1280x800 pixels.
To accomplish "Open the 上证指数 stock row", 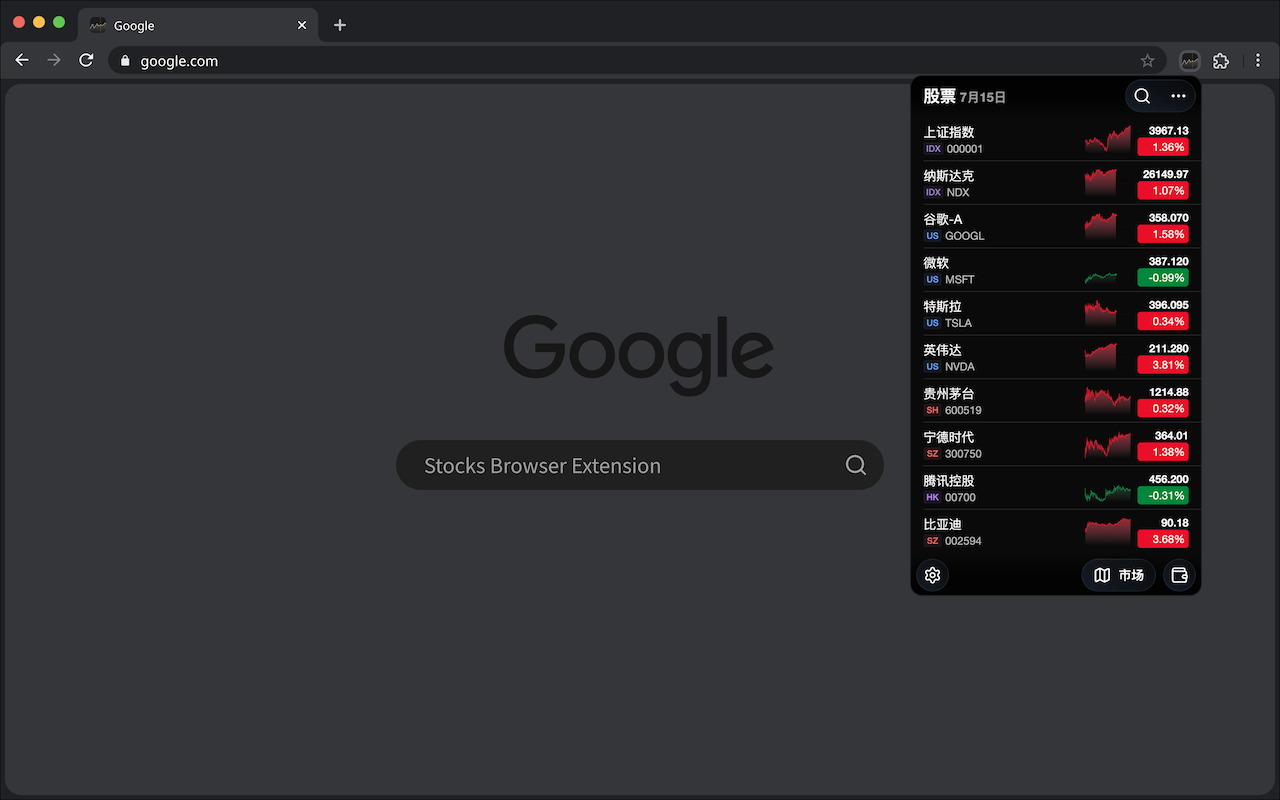I will (1056, 139).
